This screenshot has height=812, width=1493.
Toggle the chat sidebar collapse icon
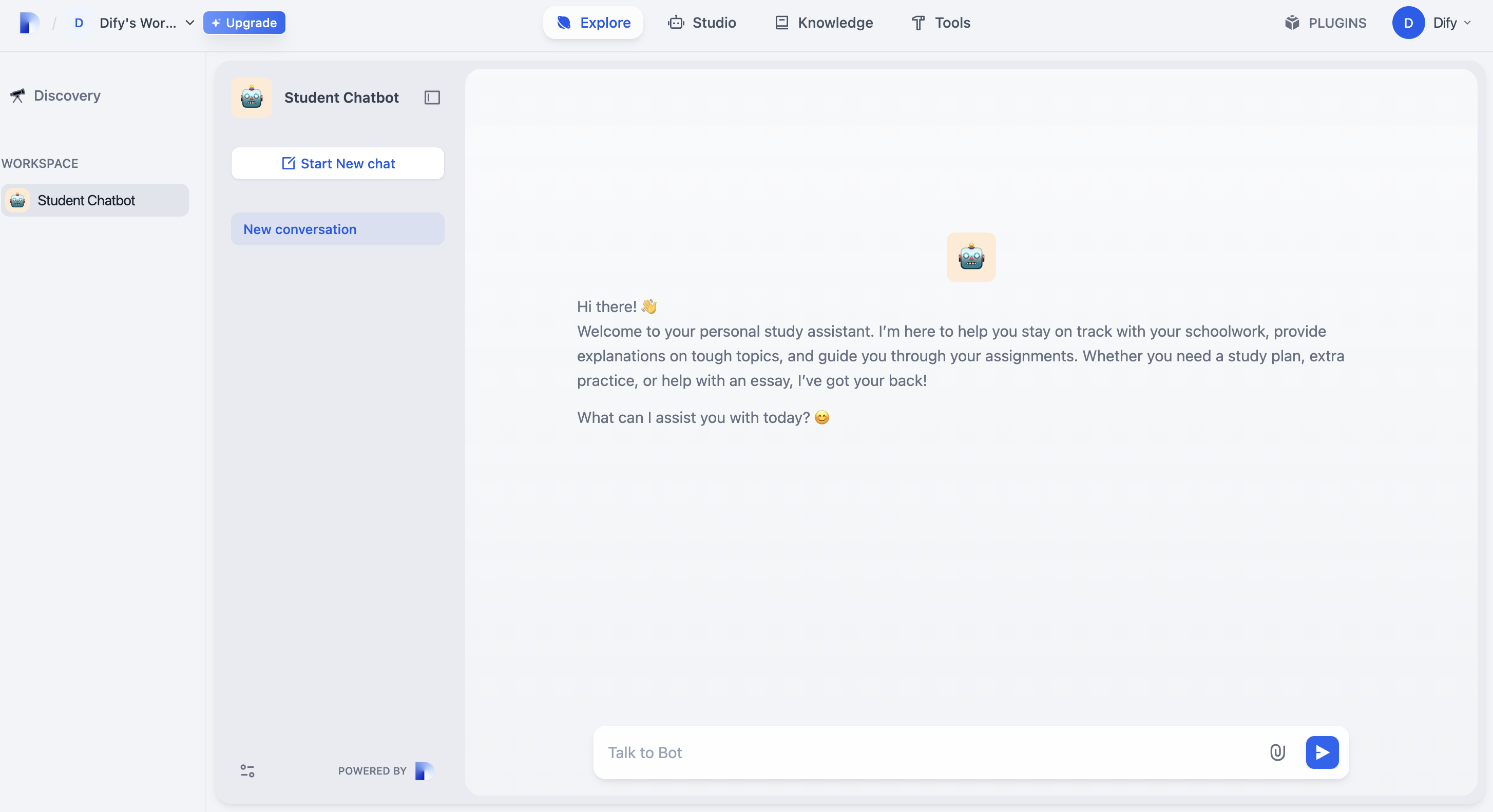(x=432, y=98)
